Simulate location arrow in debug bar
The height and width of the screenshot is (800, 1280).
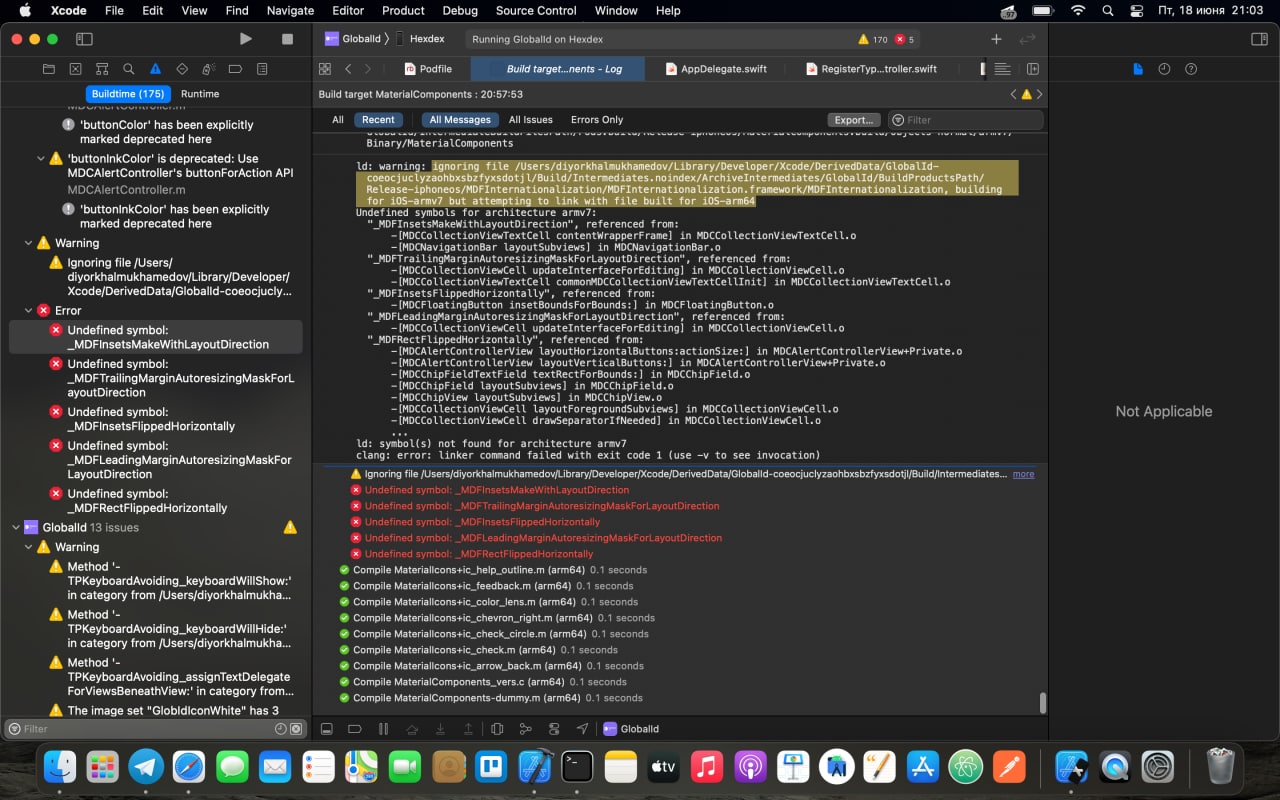point(583,729)
